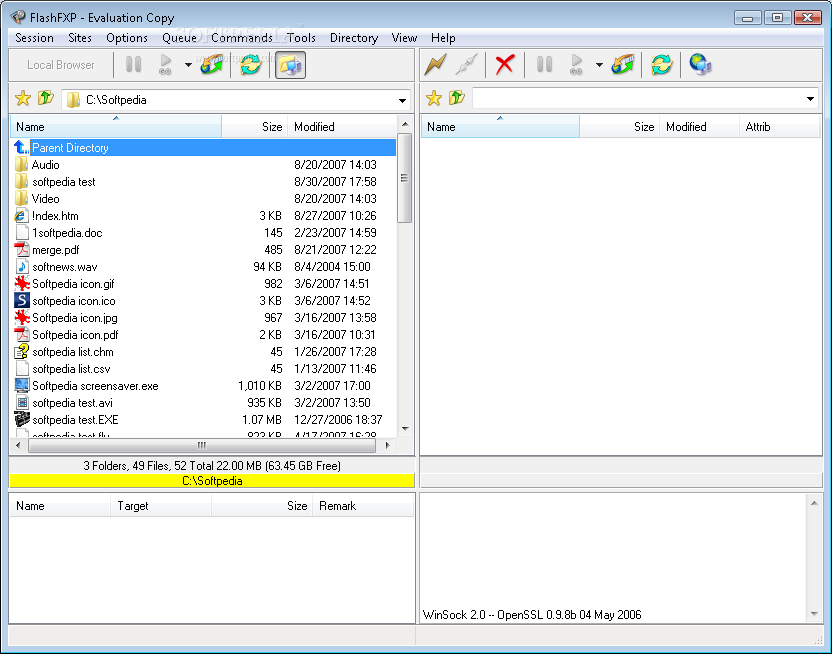Click the right pane globe browser switch icon
This screenshot has height=654, width=832.
tap(700, 65)
